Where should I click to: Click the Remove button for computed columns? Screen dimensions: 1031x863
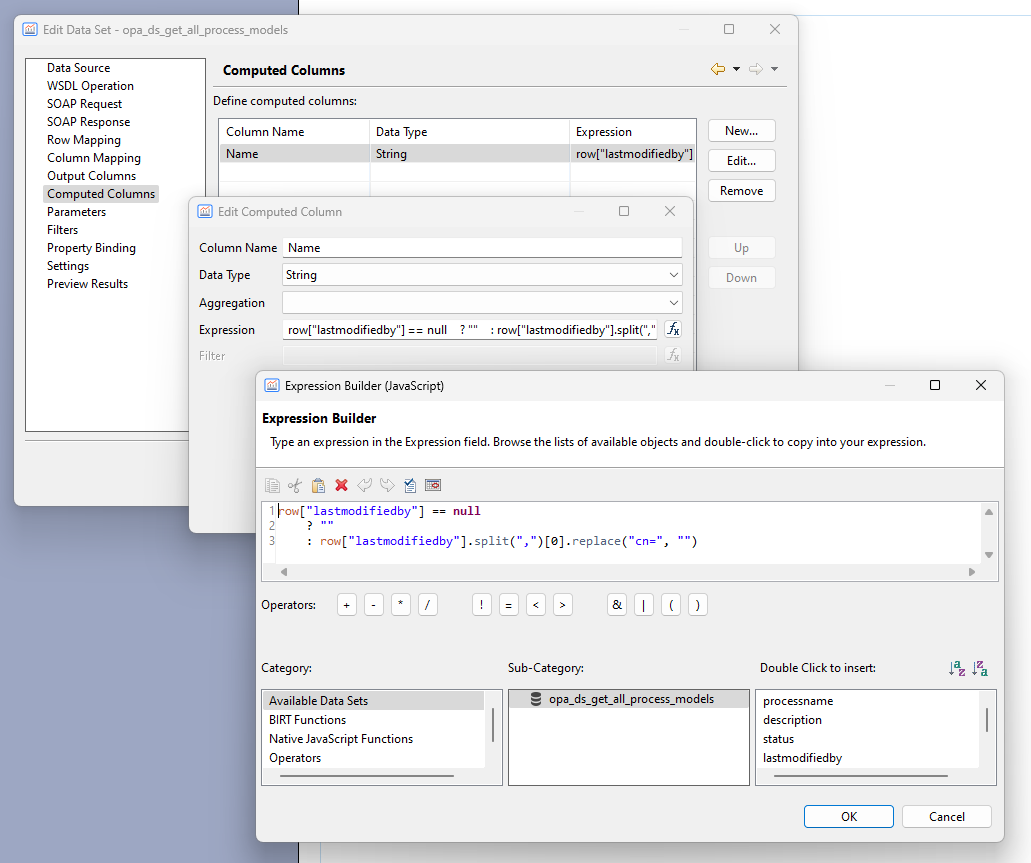(742, 191)
